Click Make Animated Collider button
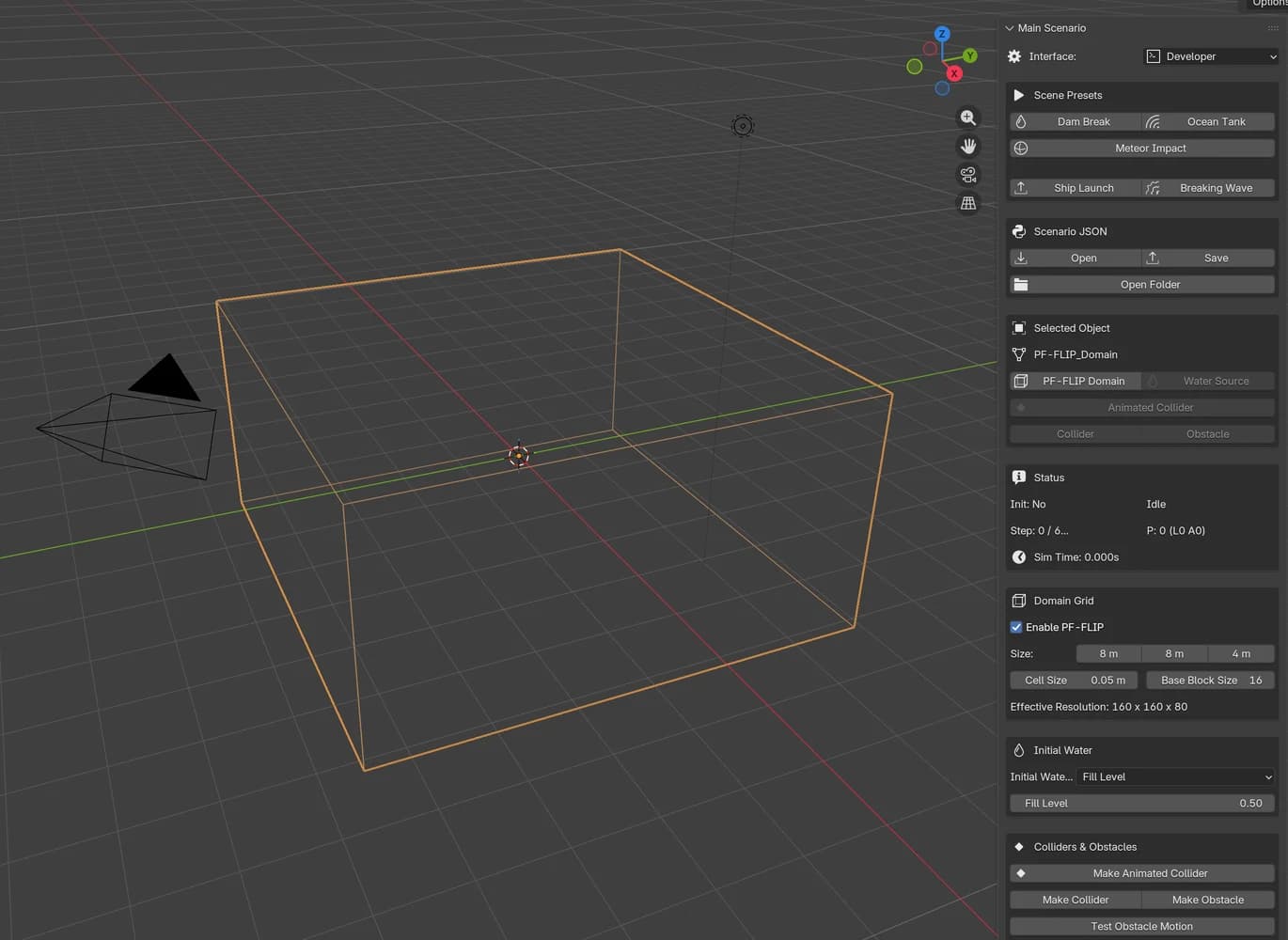Image resolution: width=1288 pixels, height=940 pixels. [x=1142, y=873]
